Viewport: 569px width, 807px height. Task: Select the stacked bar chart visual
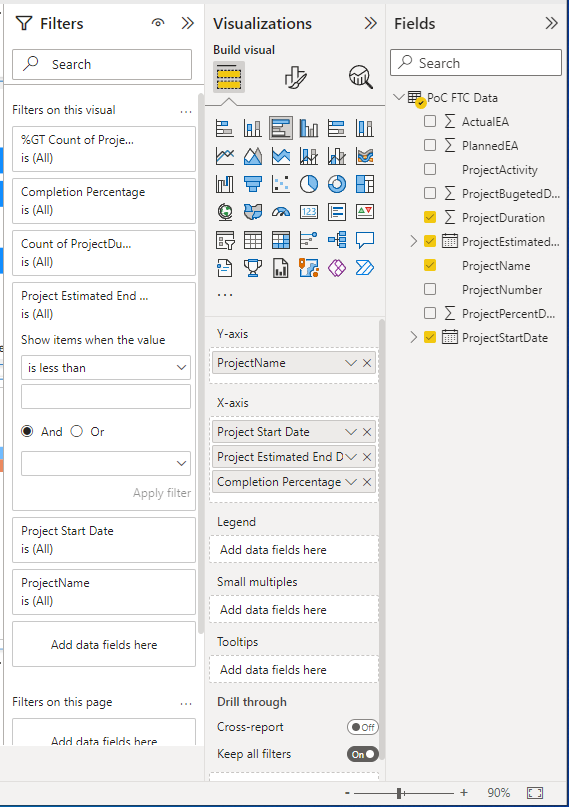coord(225,128)
